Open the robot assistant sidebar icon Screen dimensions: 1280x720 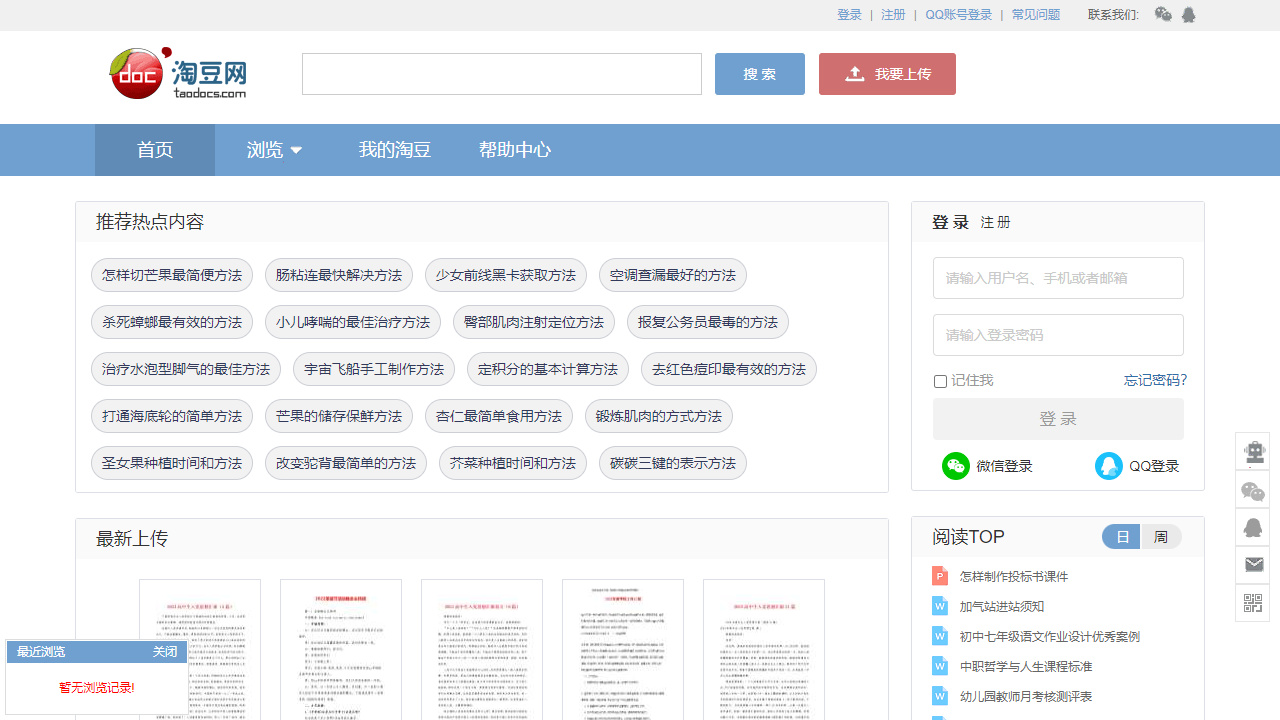coord(1253,451)
